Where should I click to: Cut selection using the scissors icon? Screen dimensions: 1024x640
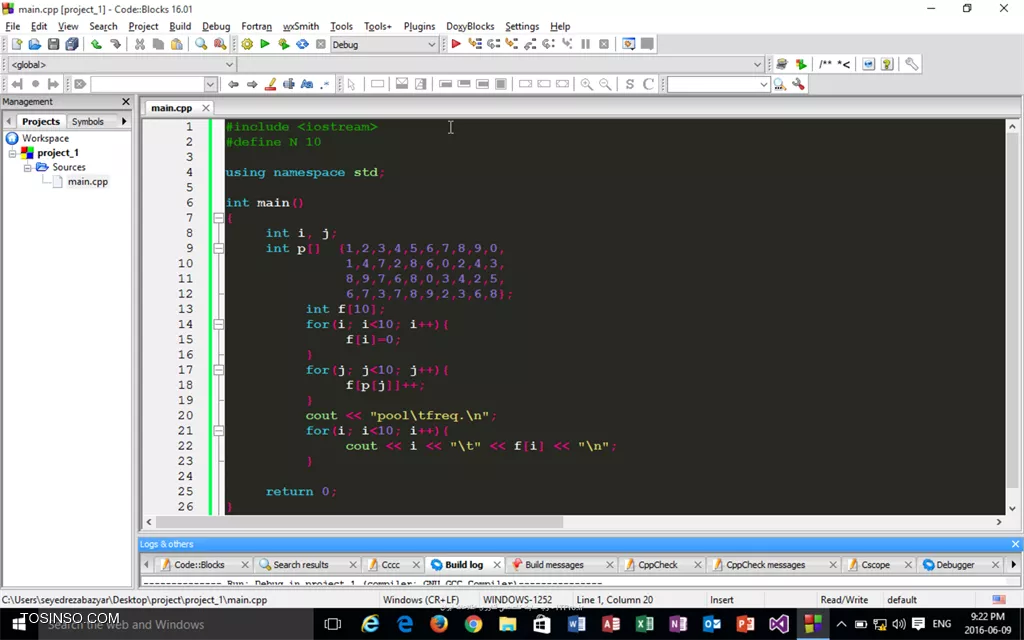click(139, 44)
